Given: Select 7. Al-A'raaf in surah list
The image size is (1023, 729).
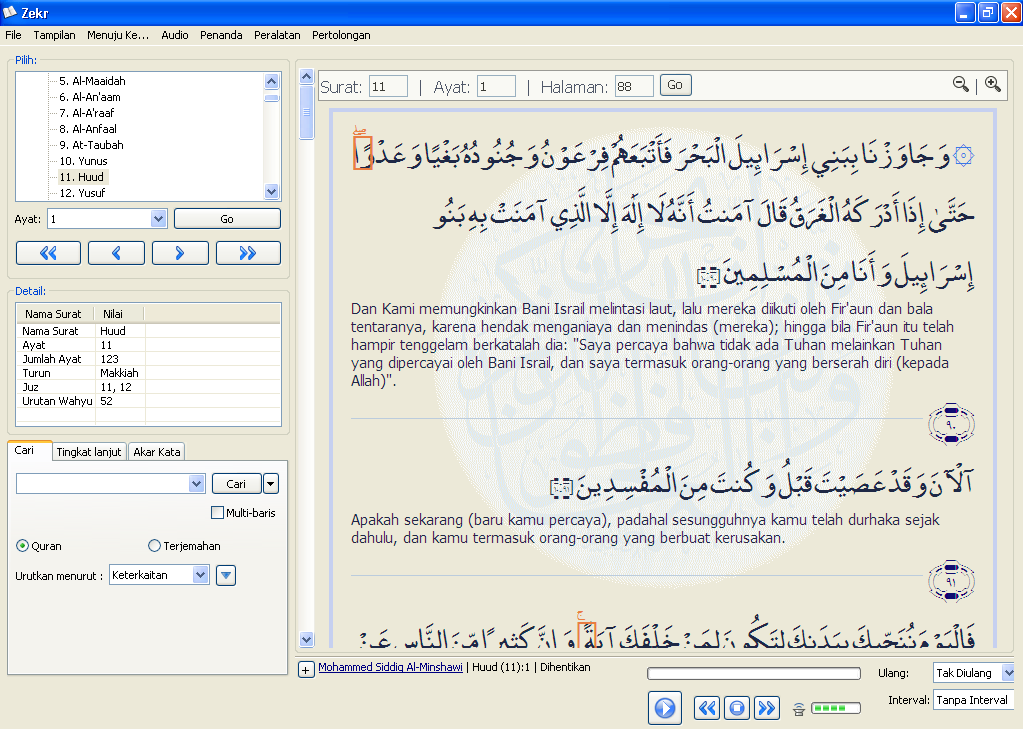Looking at the screenshot, I should click(86, 113).
